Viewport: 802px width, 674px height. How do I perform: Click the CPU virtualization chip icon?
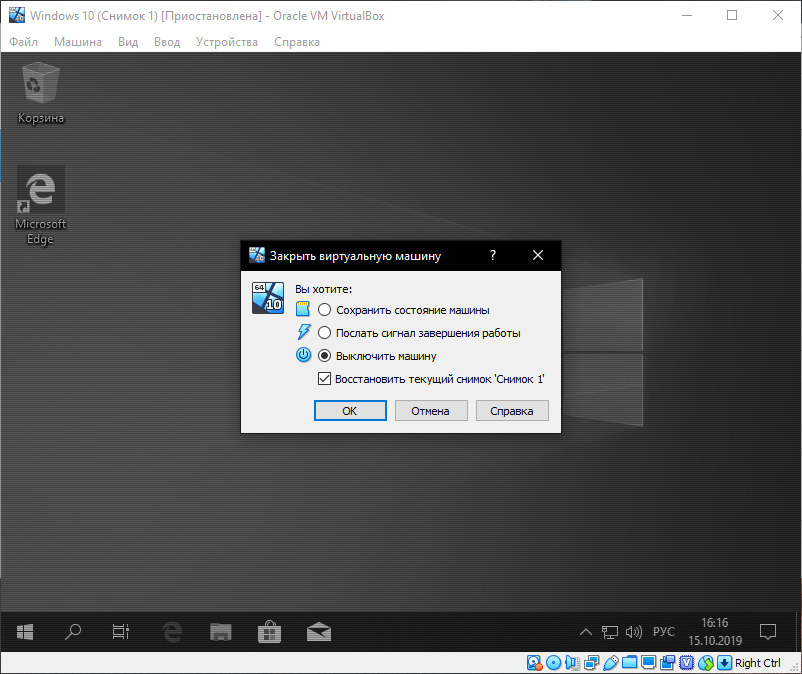tap(686, 663)
